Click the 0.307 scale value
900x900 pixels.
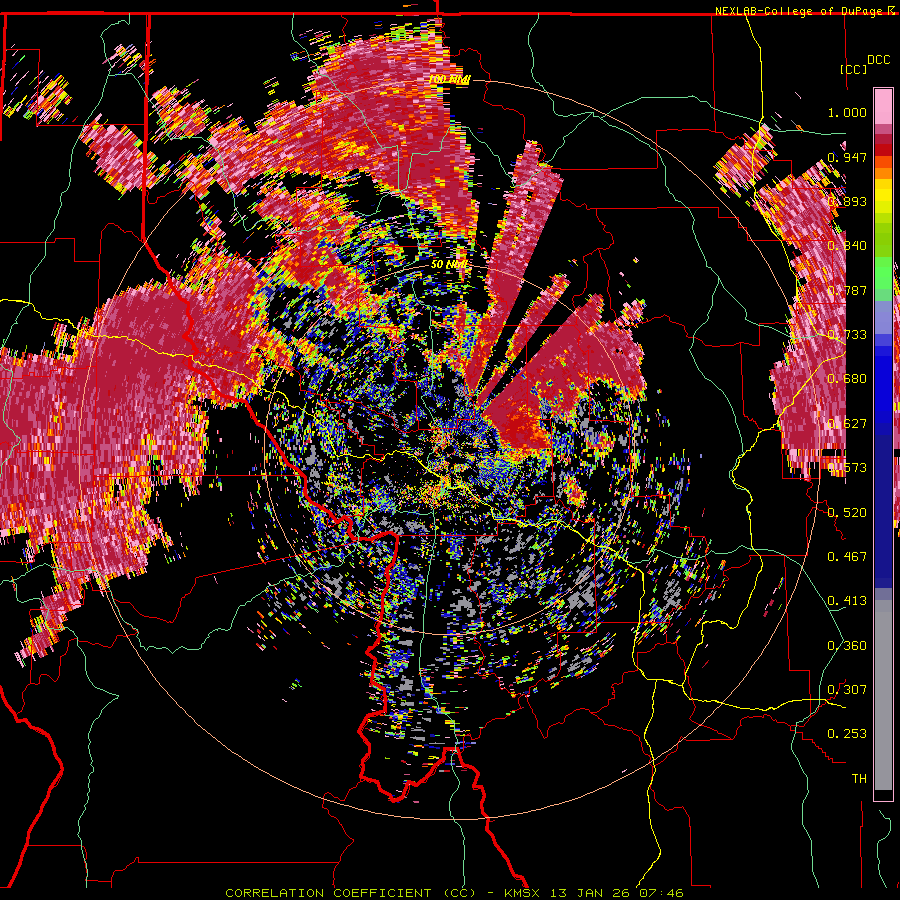pyautogui.click(x=847, y=690)
